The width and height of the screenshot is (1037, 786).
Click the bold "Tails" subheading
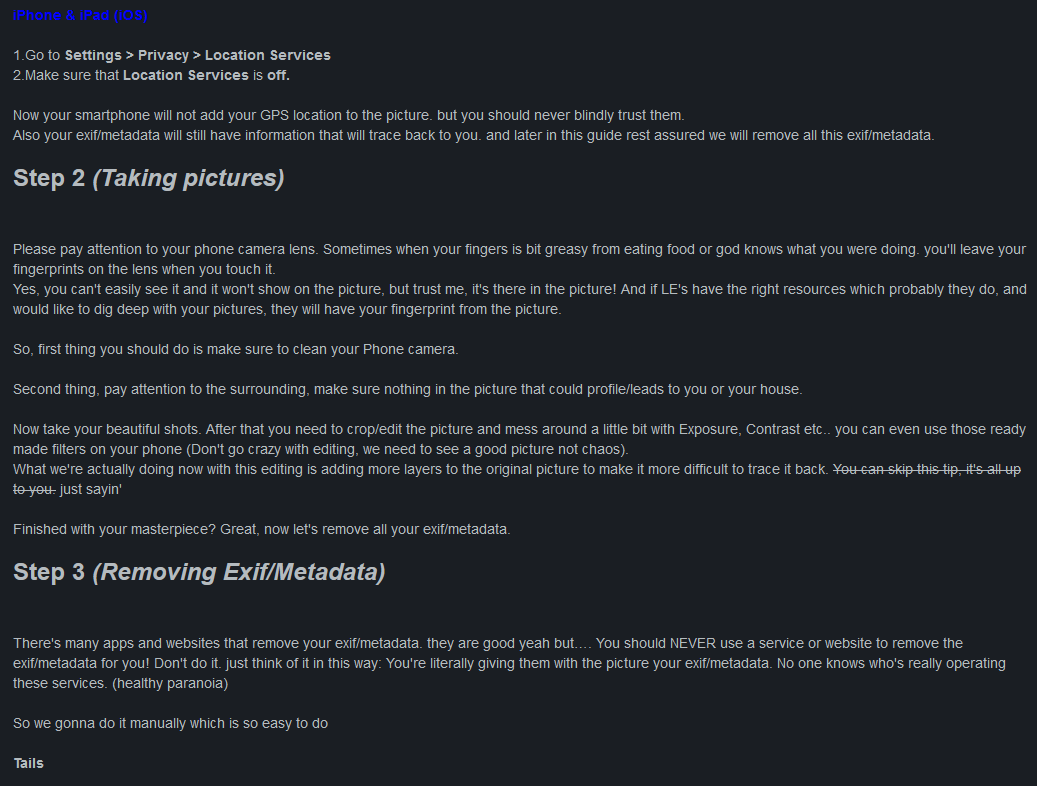click(28, 763)
